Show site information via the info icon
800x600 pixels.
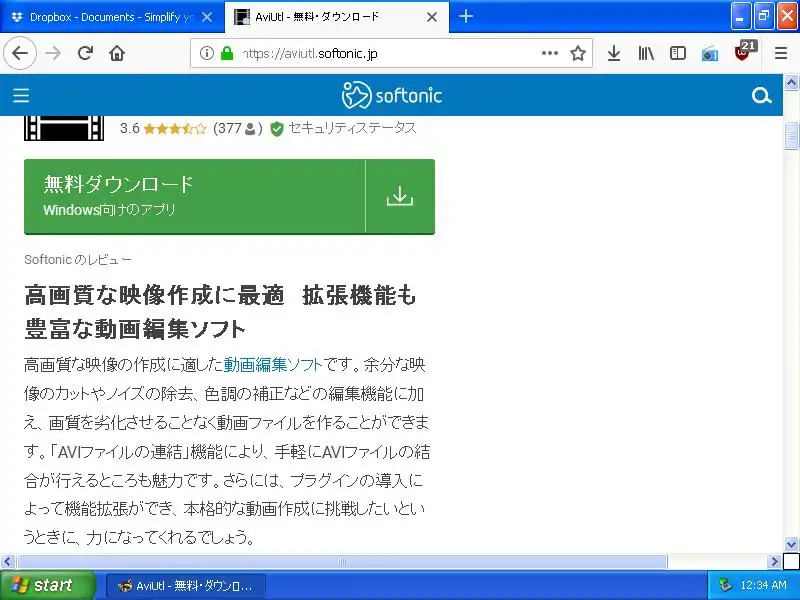coord(206,53)
